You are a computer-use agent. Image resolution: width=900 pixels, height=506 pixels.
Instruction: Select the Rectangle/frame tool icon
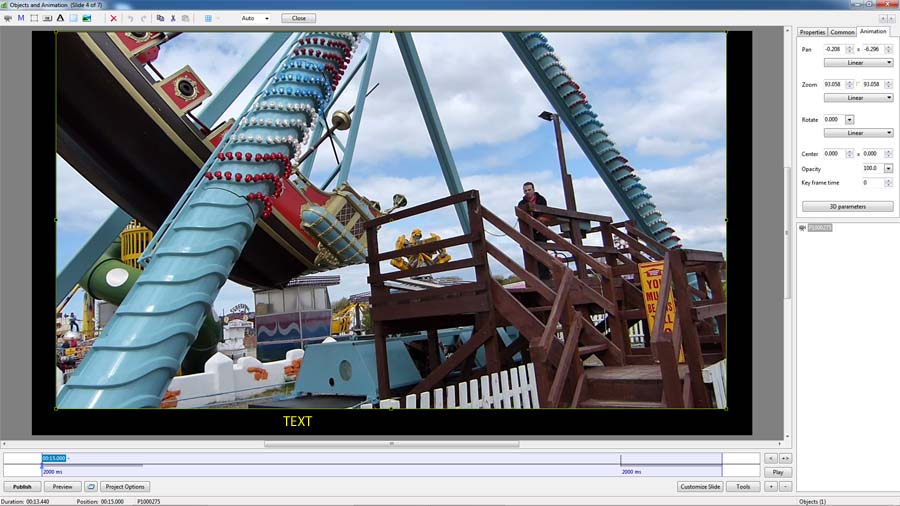click(x=34, y=18)
